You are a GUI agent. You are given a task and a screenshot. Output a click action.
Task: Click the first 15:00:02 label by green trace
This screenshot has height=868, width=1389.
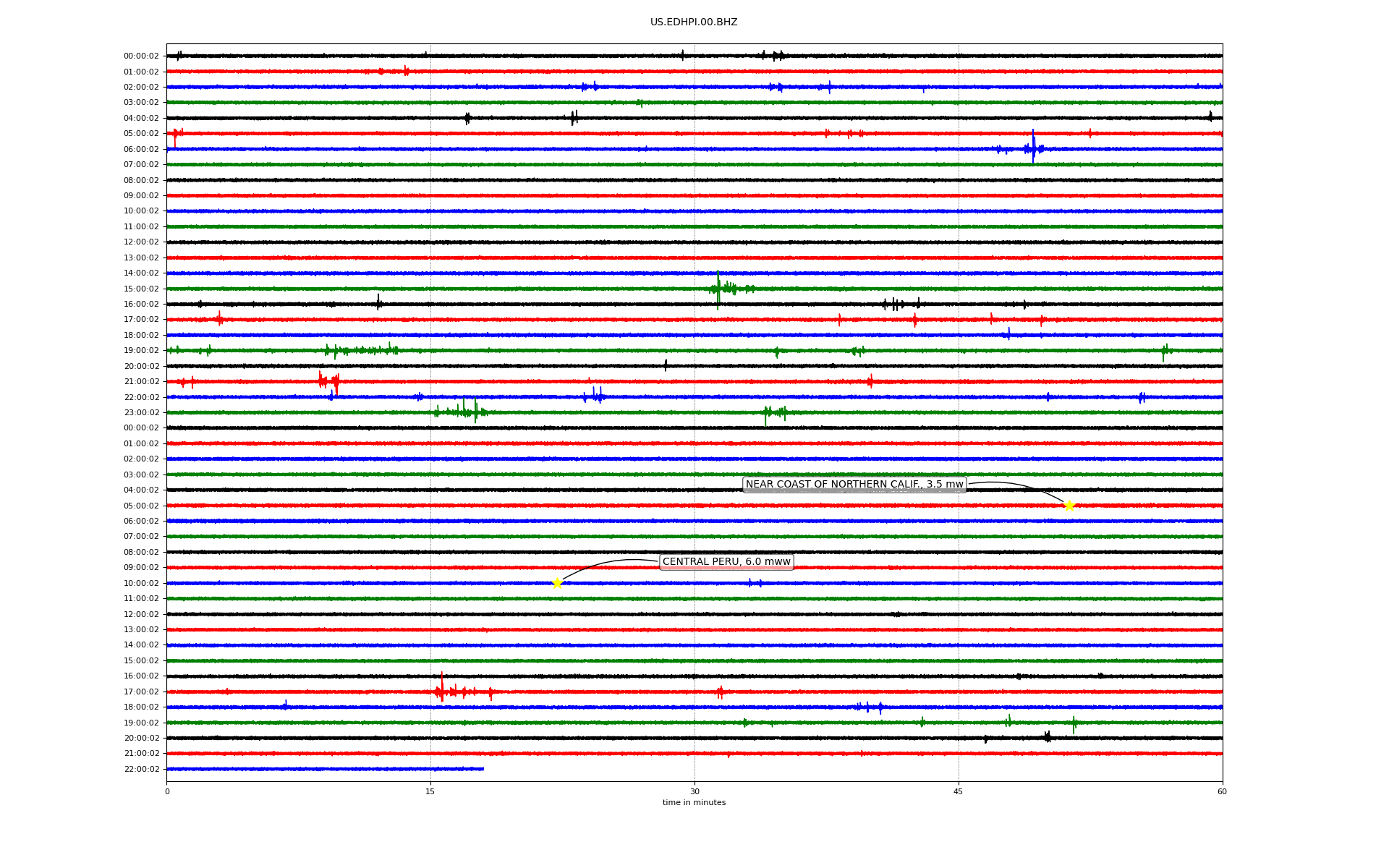pyautogui.click(x=141, y=289)
